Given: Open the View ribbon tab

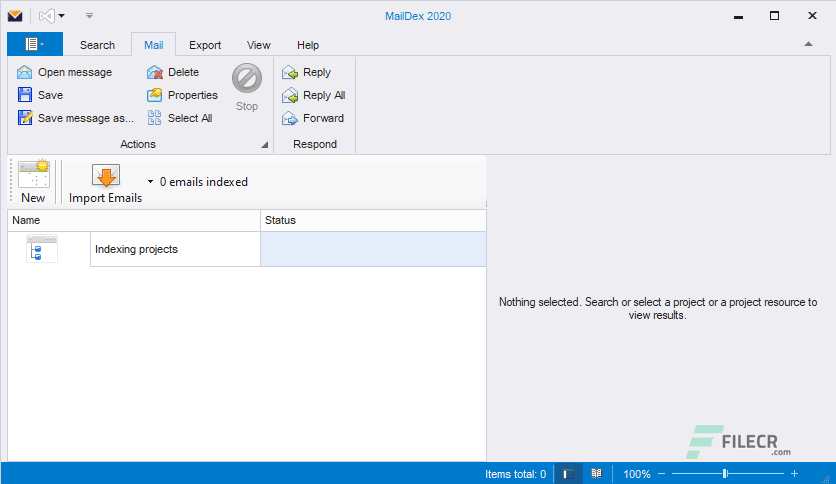Looking at the screenshot, I should coord(259,45).
